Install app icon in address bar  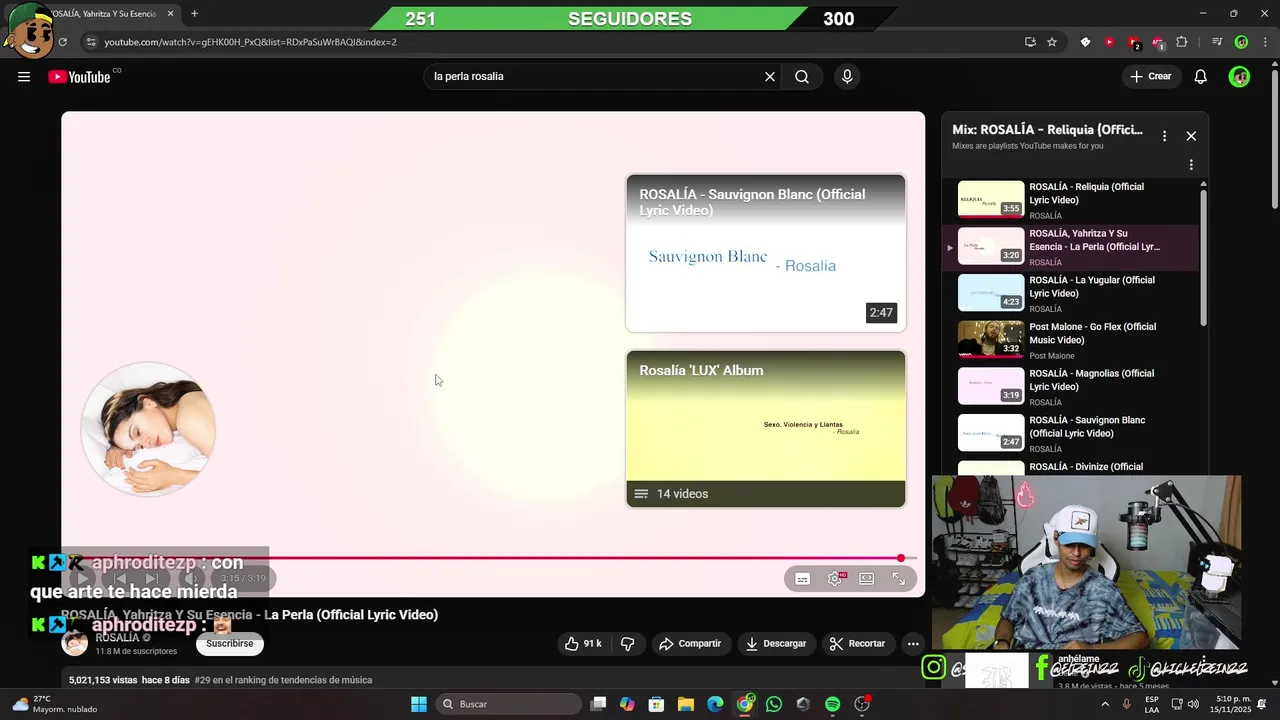tap(1030, 42)
